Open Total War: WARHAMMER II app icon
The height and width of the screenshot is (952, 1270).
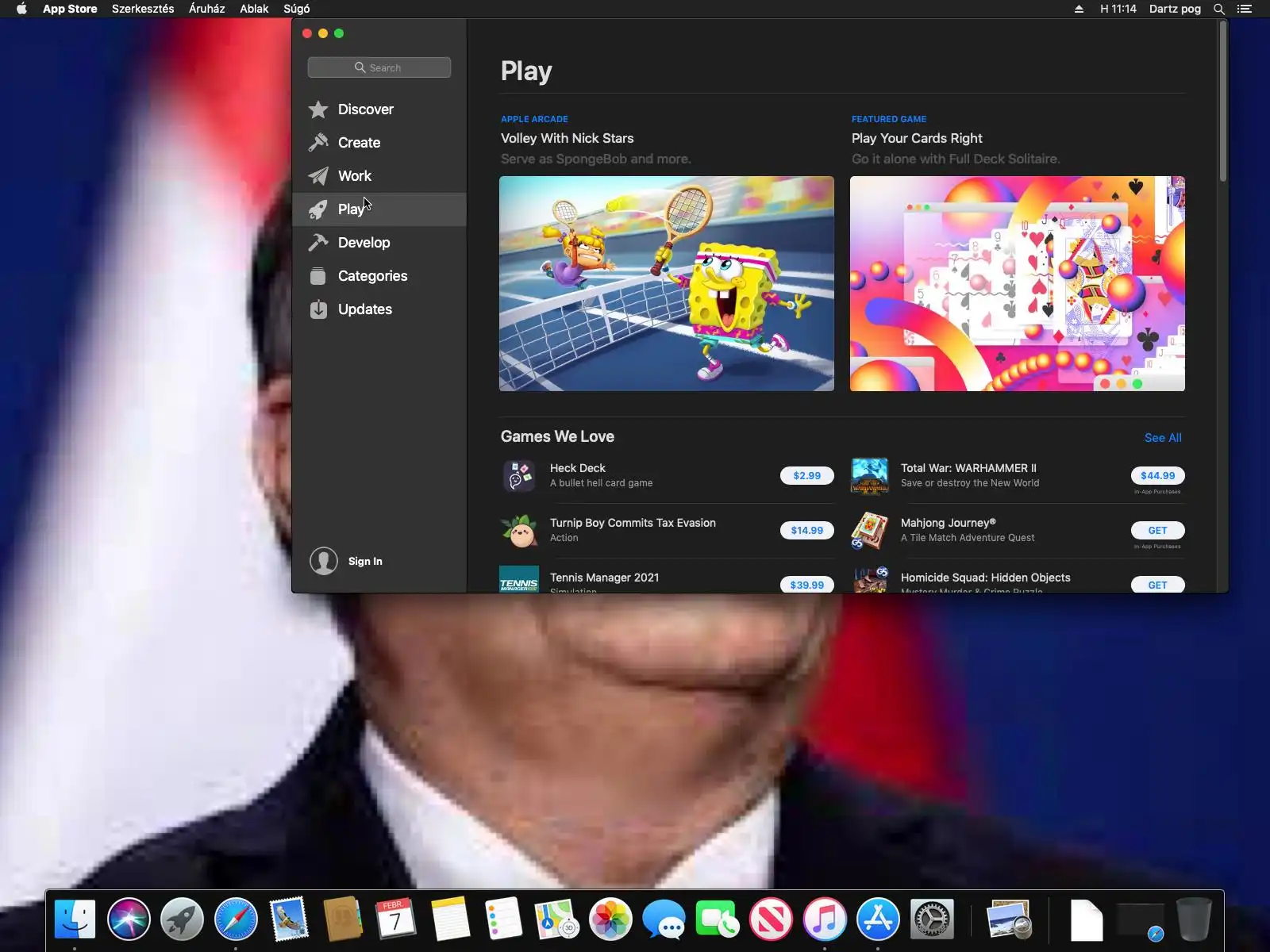pyautogui.click(x=870, y=476)
